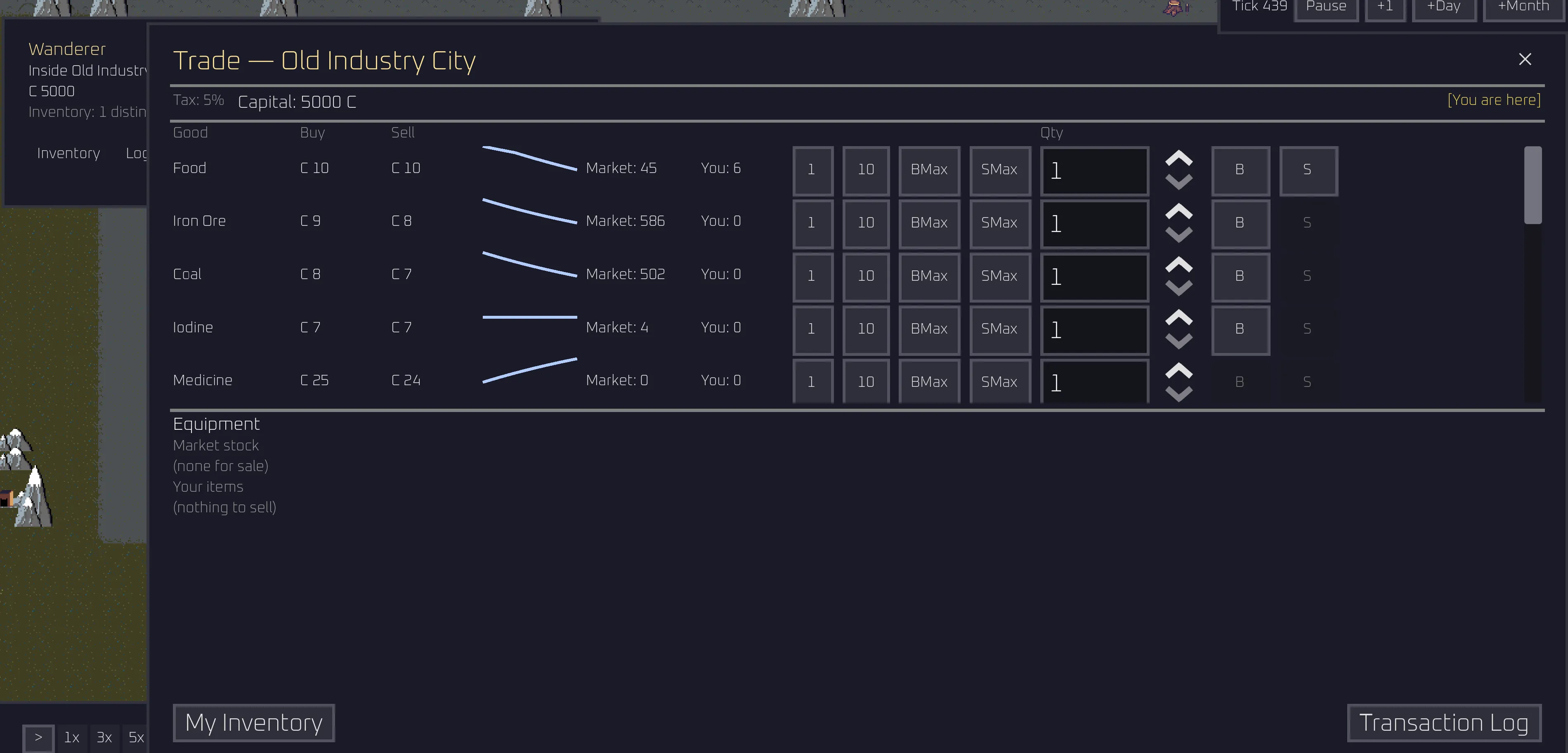Sell Food with the S button
Viewport: 1568px width, 753px height.
pyautogui.click(x=1308, y=170)
